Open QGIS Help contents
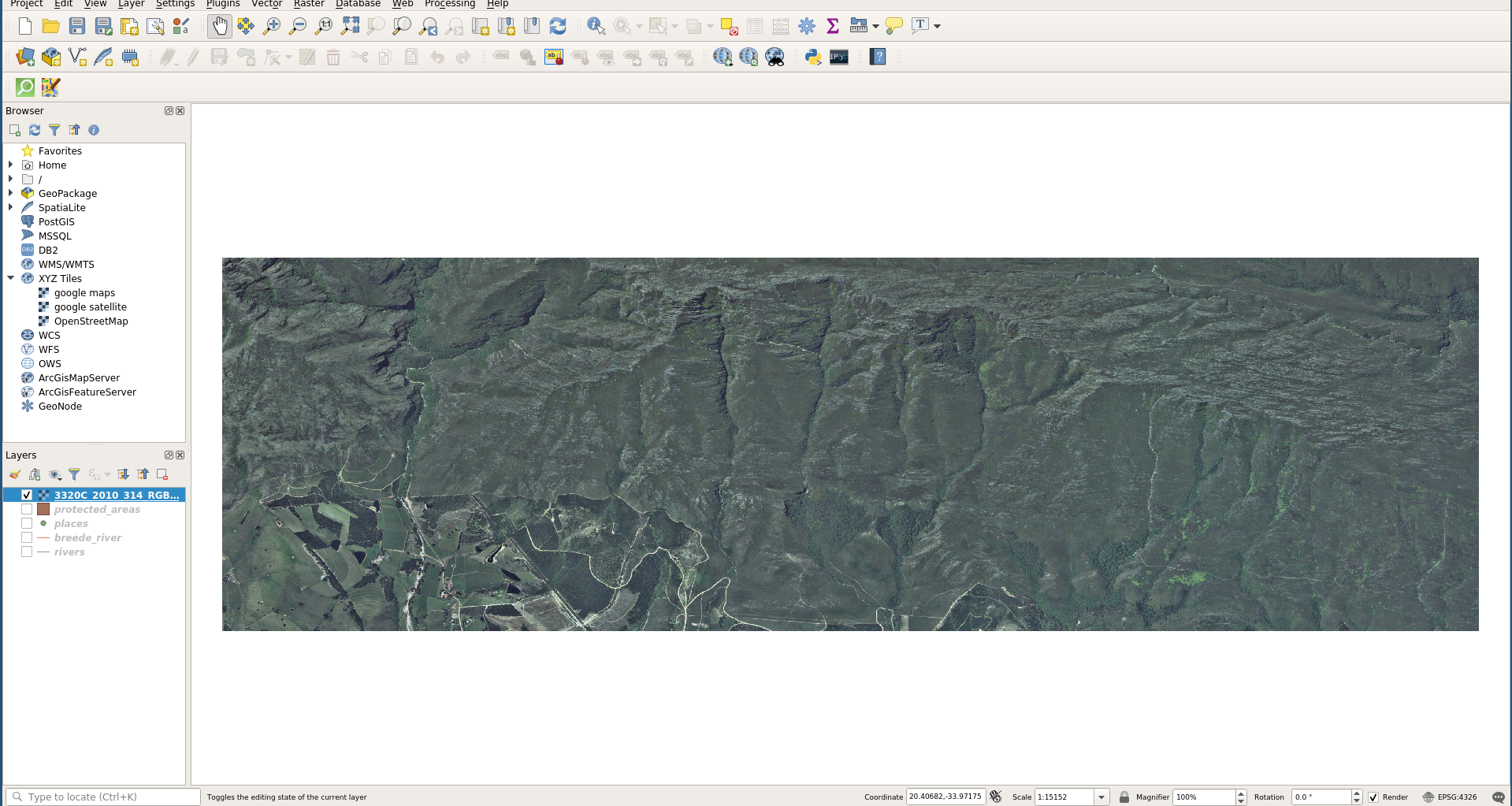Screen dimensions: 1512x806 [x=877, y=56]
